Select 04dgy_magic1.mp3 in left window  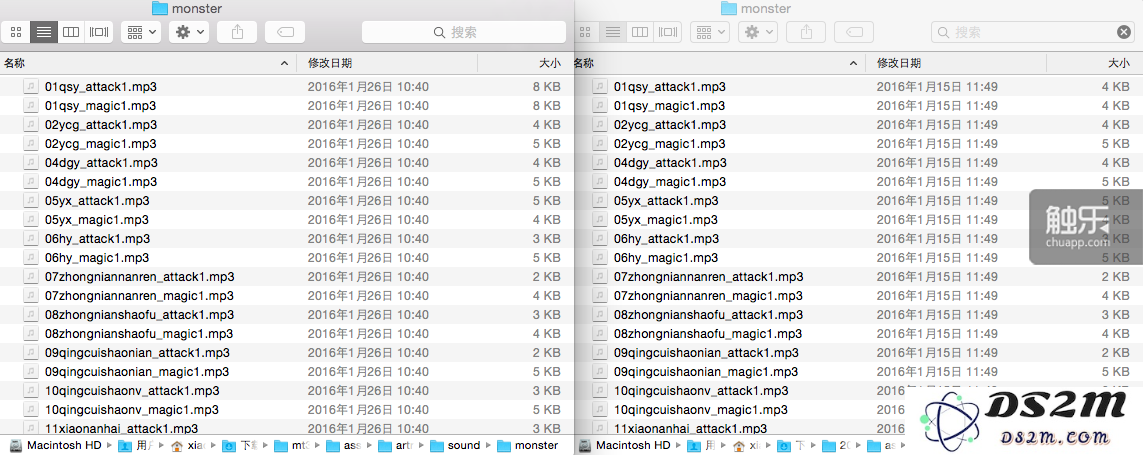click(101, 182)
